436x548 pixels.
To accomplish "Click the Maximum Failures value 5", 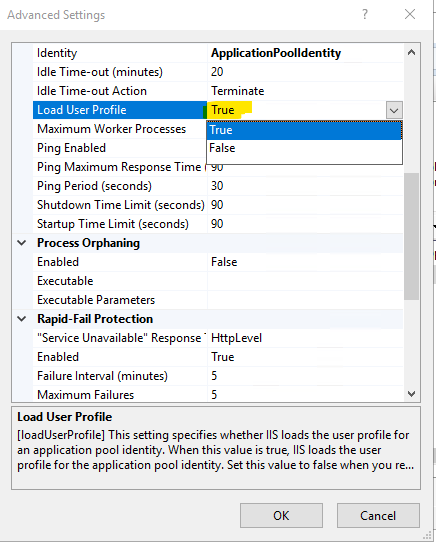I will [214, 395].
